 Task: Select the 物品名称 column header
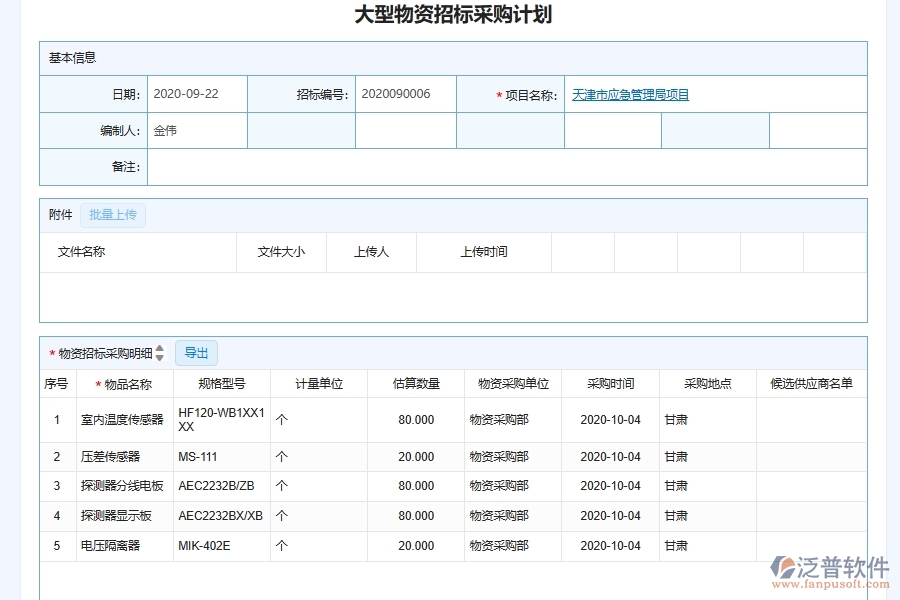click(x=126, y=383)
